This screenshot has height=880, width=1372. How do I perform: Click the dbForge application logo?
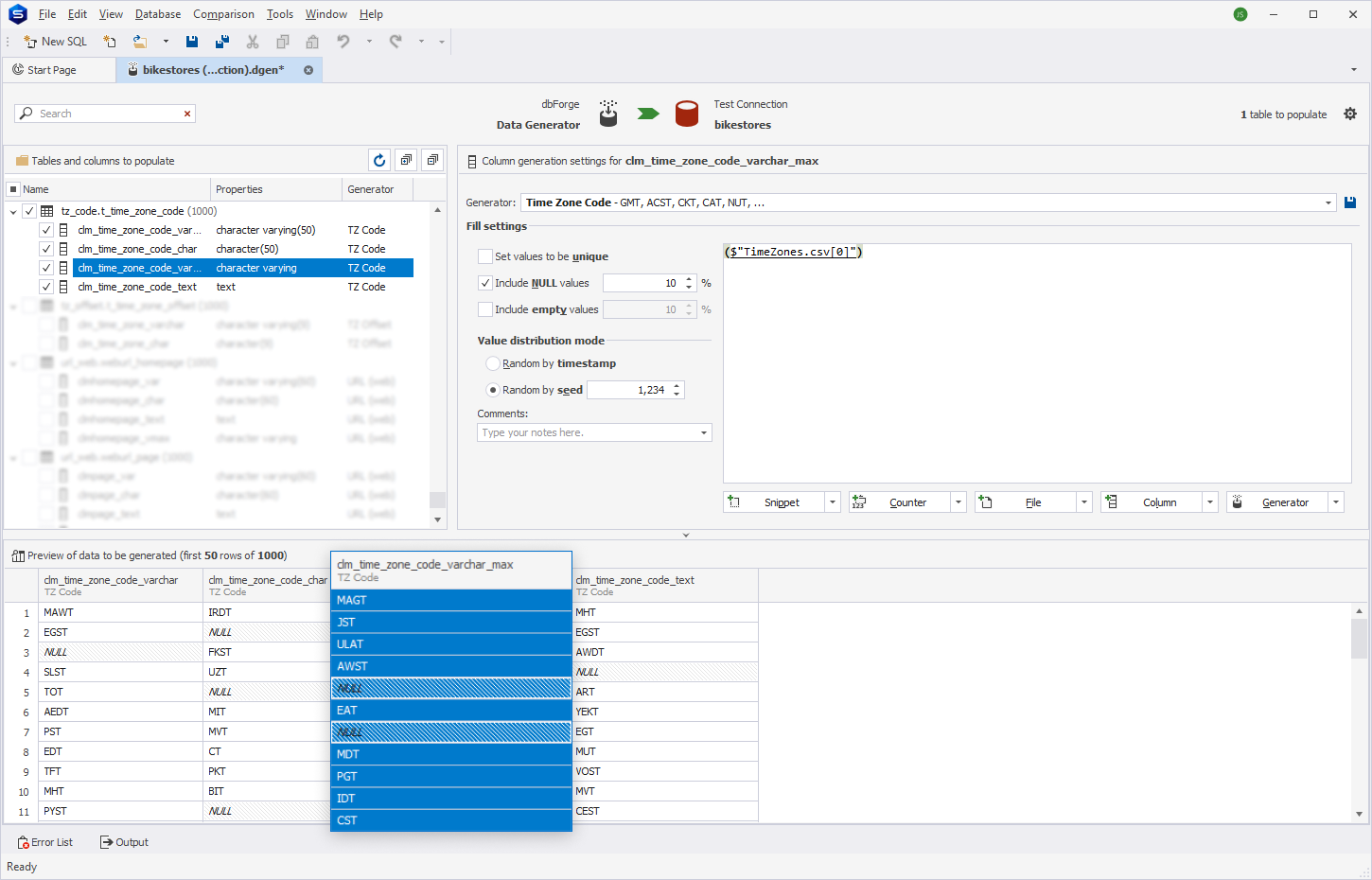pos(17,14)
